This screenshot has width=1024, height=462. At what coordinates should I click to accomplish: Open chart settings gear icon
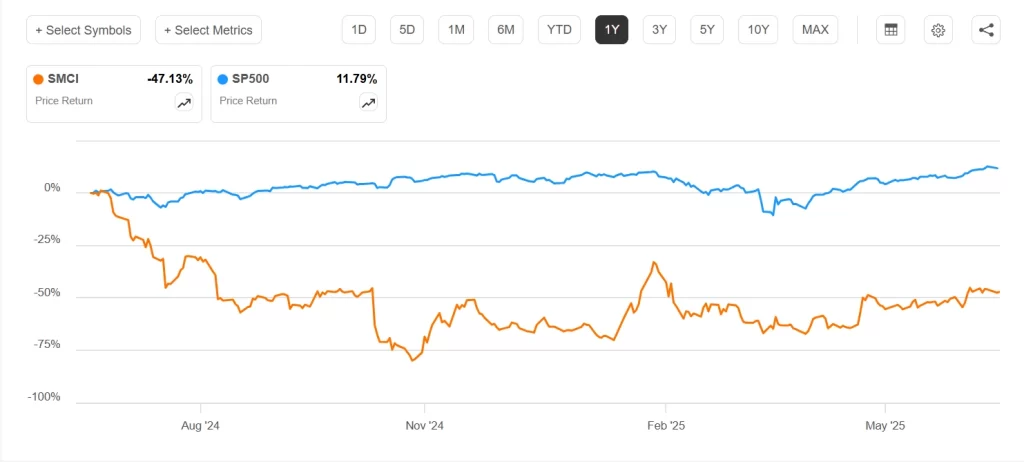click(x=938, y=30)
